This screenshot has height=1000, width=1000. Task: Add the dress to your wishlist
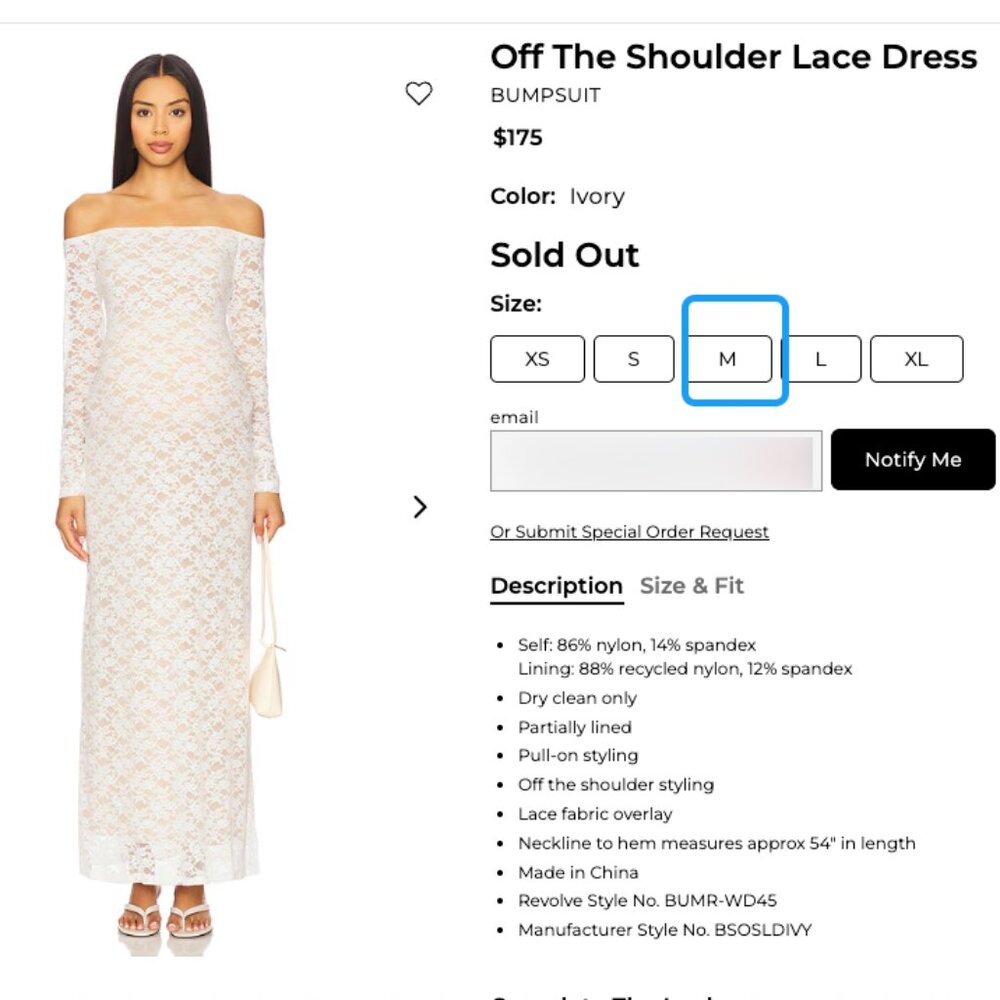(x=419, y=92)
